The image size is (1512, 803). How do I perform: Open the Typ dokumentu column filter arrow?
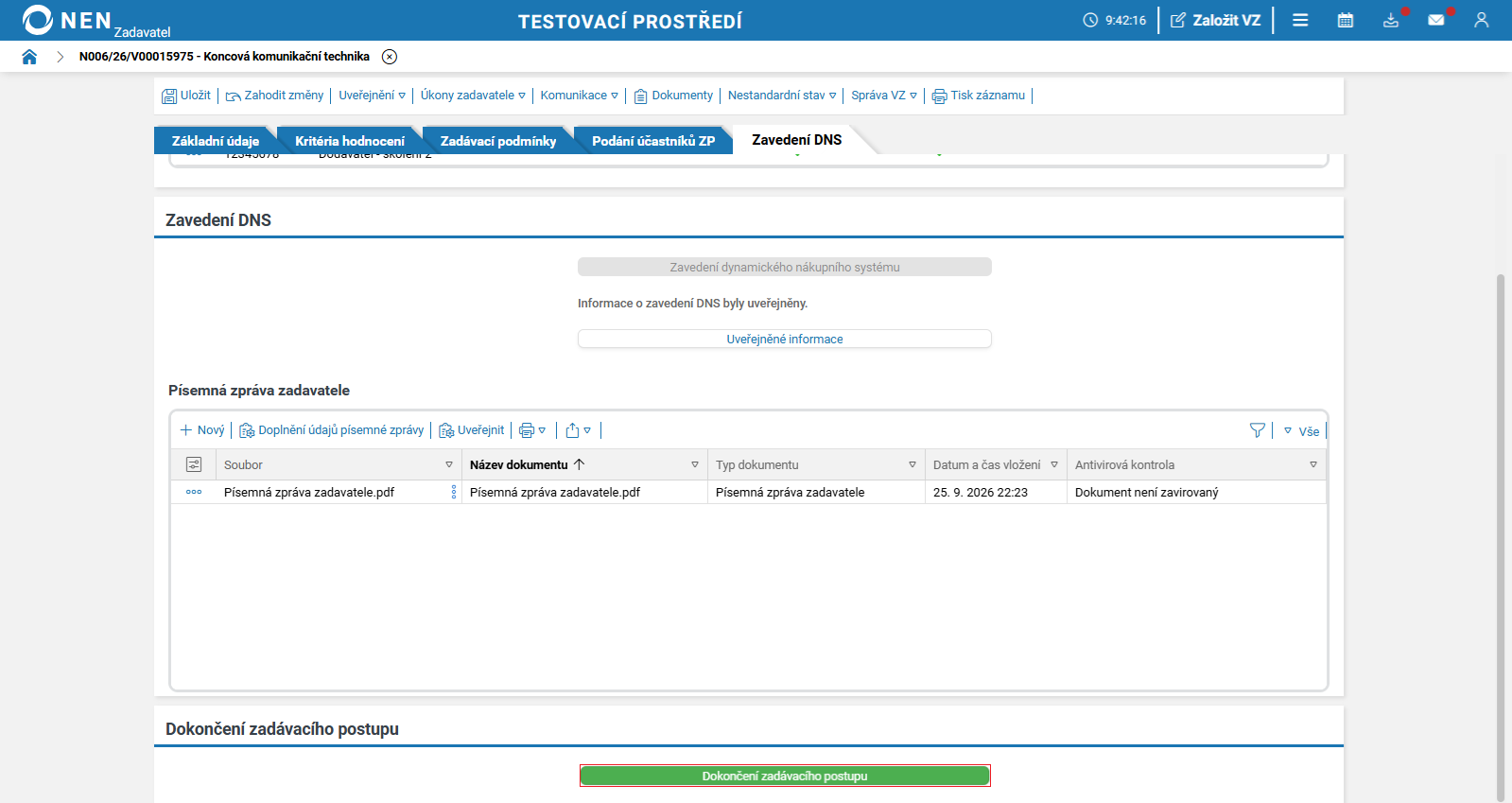click(912, 464)
